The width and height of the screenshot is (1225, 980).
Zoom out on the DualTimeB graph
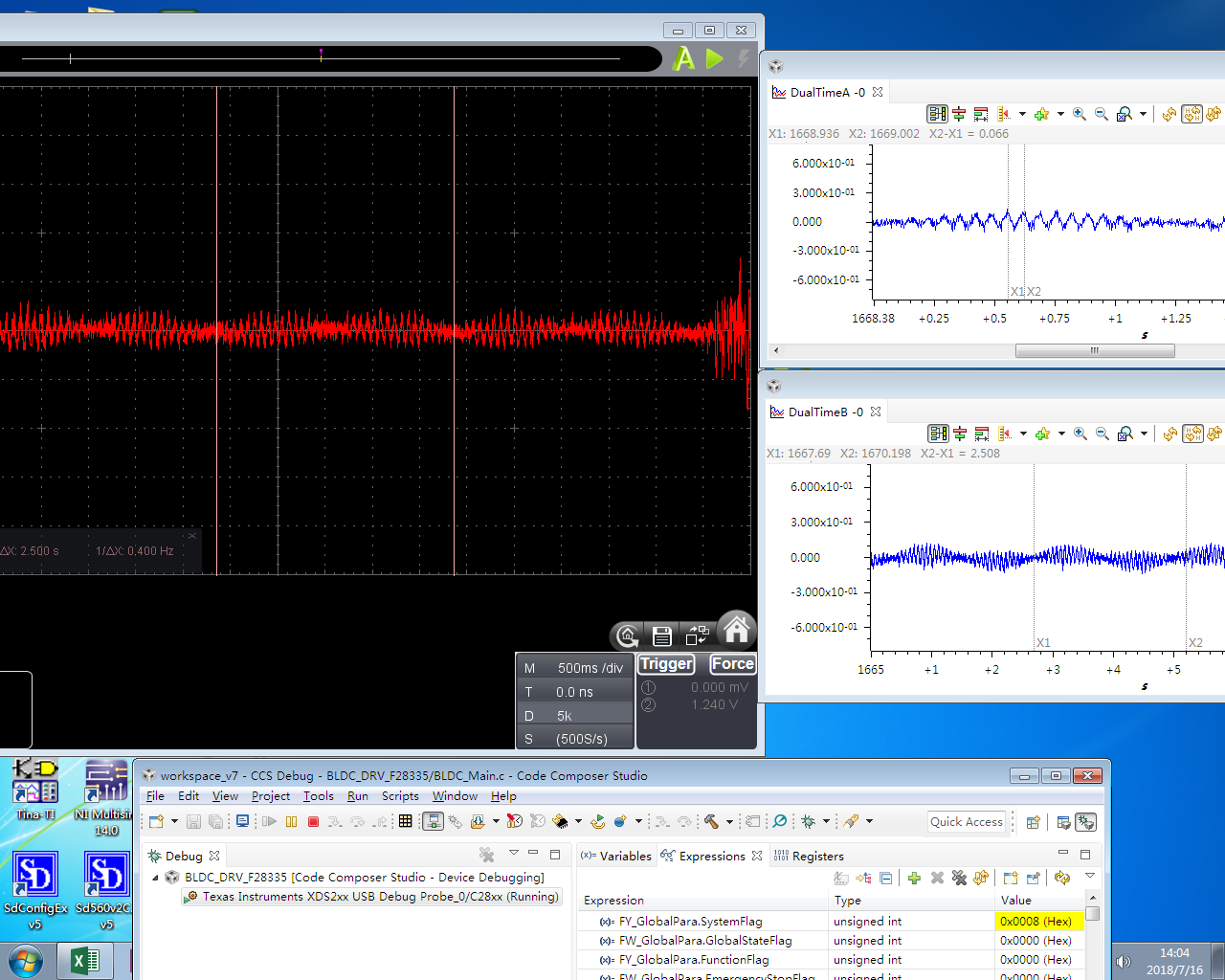pos(1102,434)
